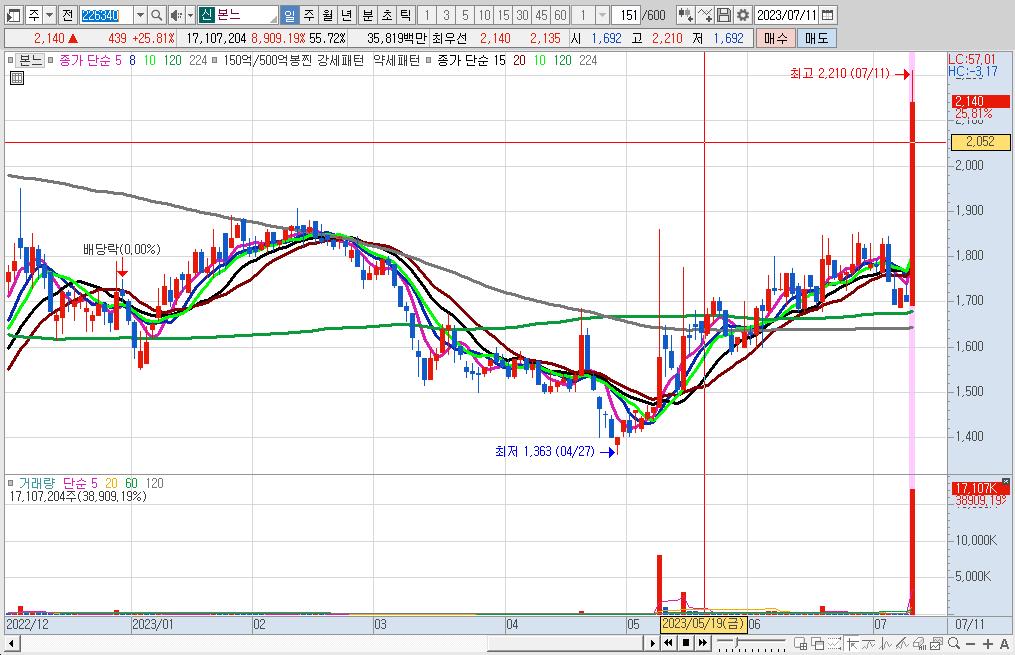Click the left scroll arrow of chart scrollbar
The image size is (1015, 655).
(x=12, y=643)
